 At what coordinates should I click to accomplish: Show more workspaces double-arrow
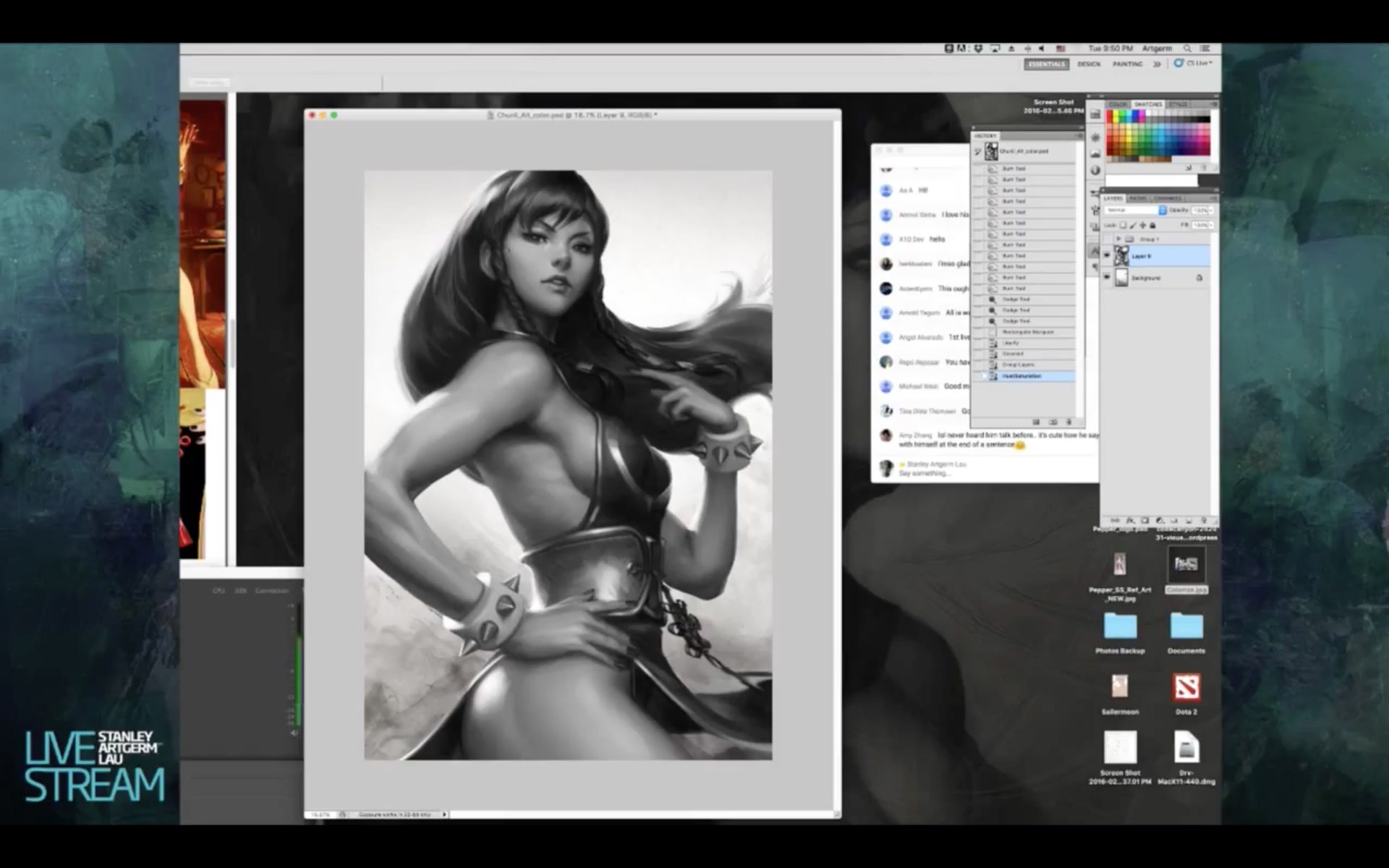click(1157, 64)
